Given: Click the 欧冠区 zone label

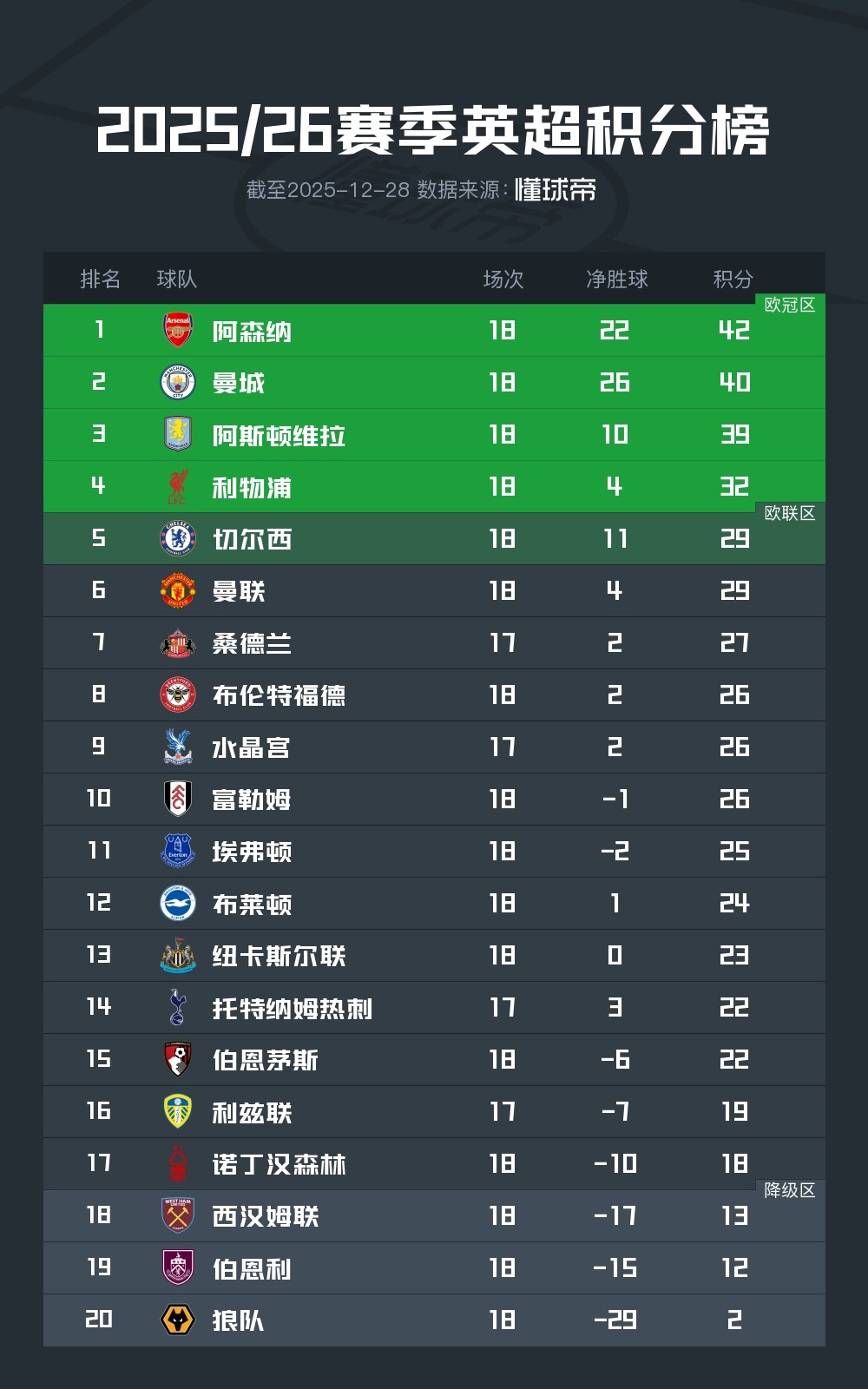Looking at the screenshot, I should coord(789,305).
